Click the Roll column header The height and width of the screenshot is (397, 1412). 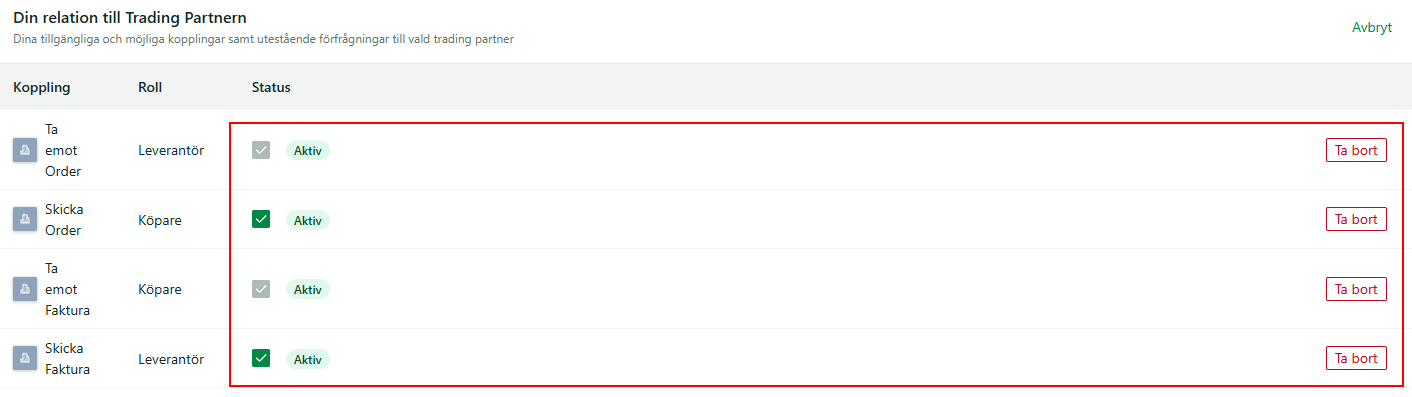pyautogui.click(x=150, y=87)
